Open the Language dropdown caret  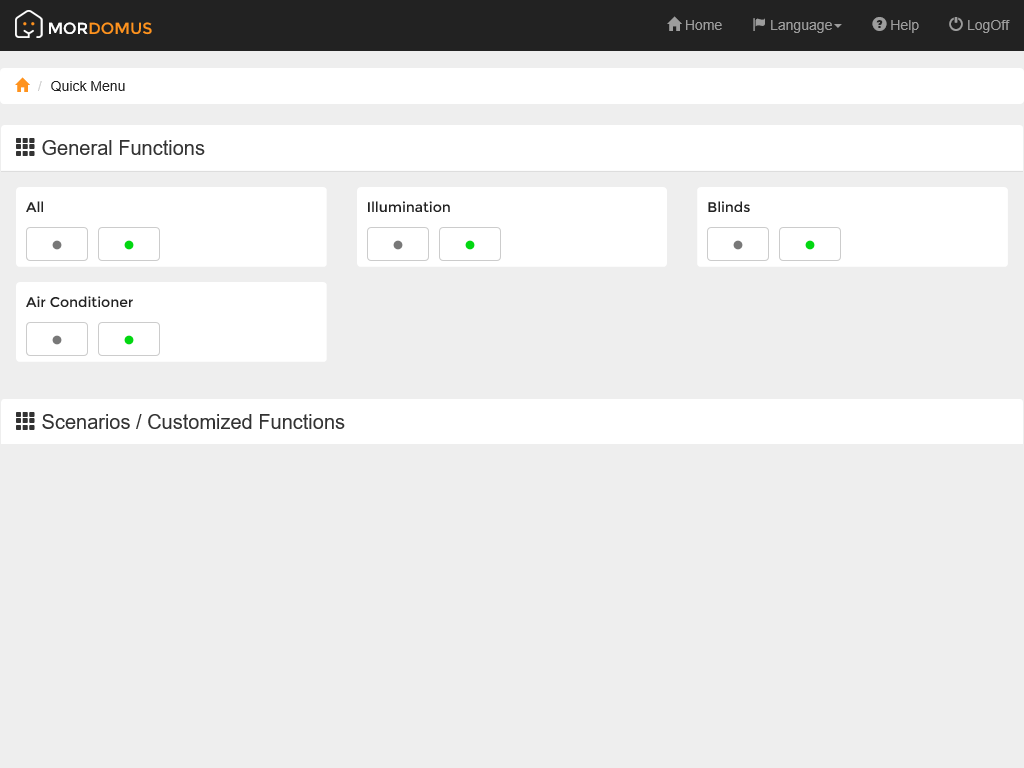[838, 26]
